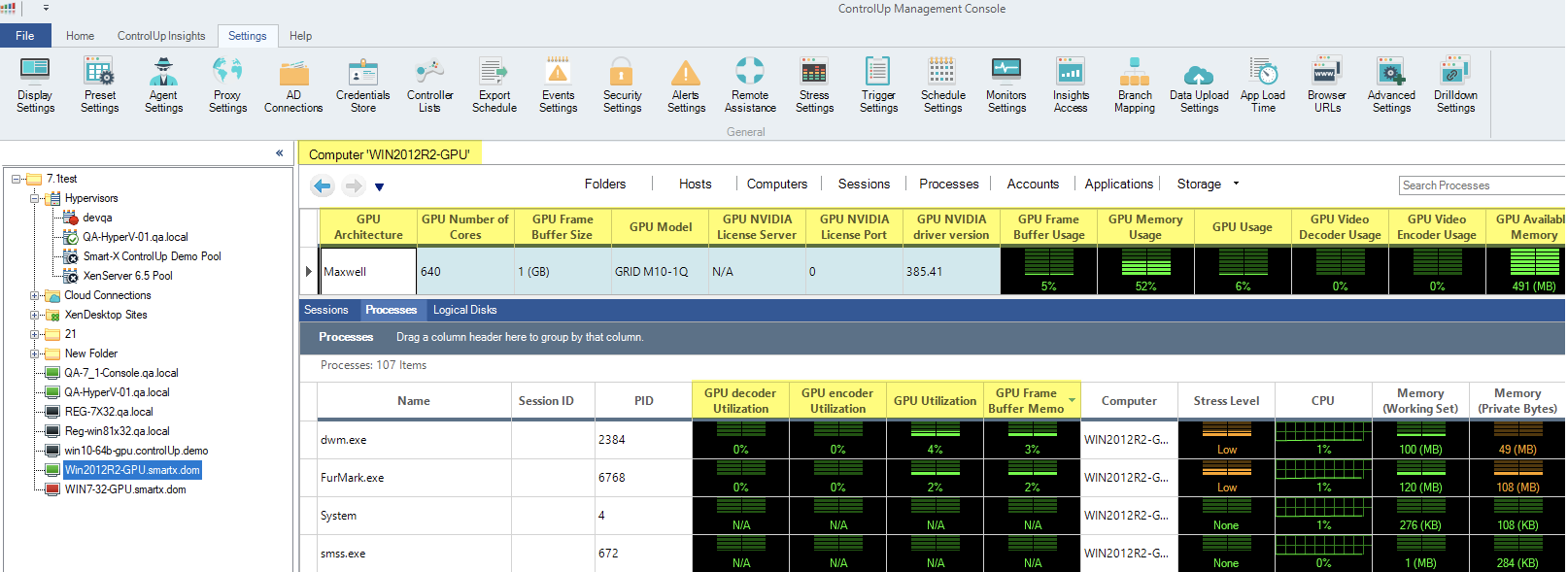This screenshot has width=1568, height=572.
Task: Sort by the GPU Utilization column
Action: pos(935,400)
